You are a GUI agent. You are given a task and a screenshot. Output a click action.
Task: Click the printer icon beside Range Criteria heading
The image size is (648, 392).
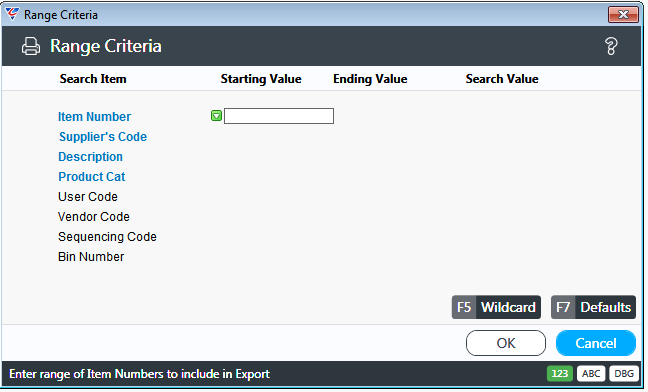[31, 46]
